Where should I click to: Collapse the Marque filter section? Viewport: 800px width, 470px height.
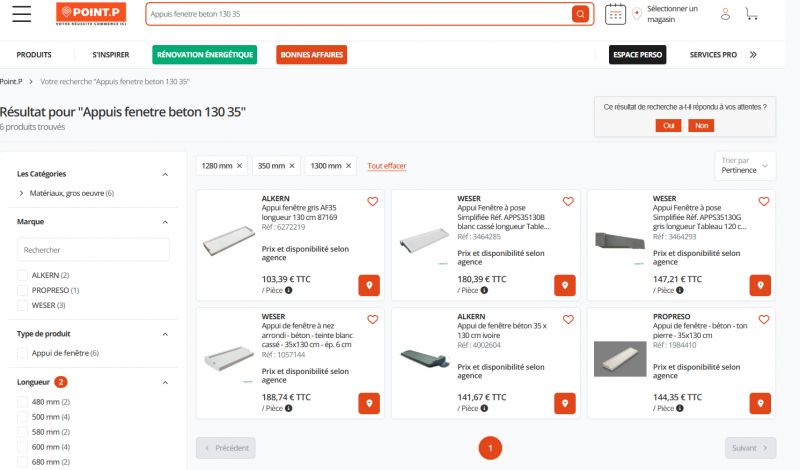pyautogui.click(x=165, y=221)
